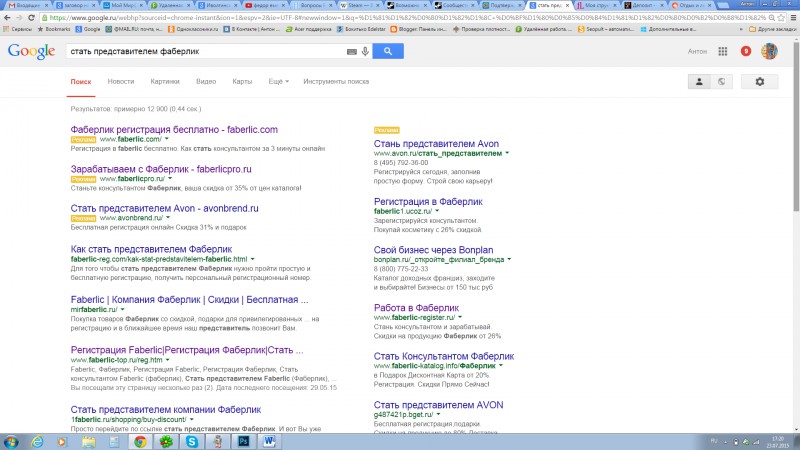Select the Видео search tab
Image resolution: width=800 pixels, height=450 pixels.
coord(206,82)
